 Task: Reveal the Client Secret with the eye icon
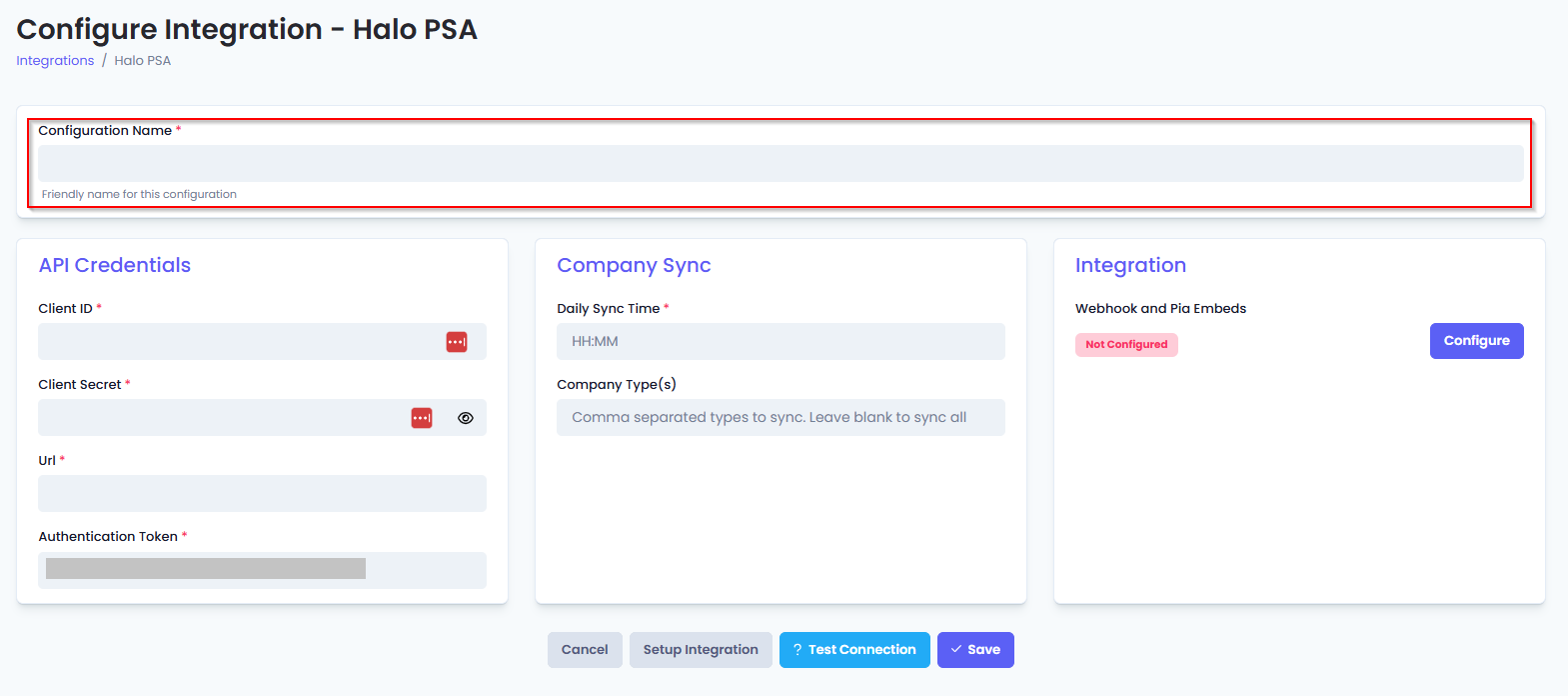(466, 418)
